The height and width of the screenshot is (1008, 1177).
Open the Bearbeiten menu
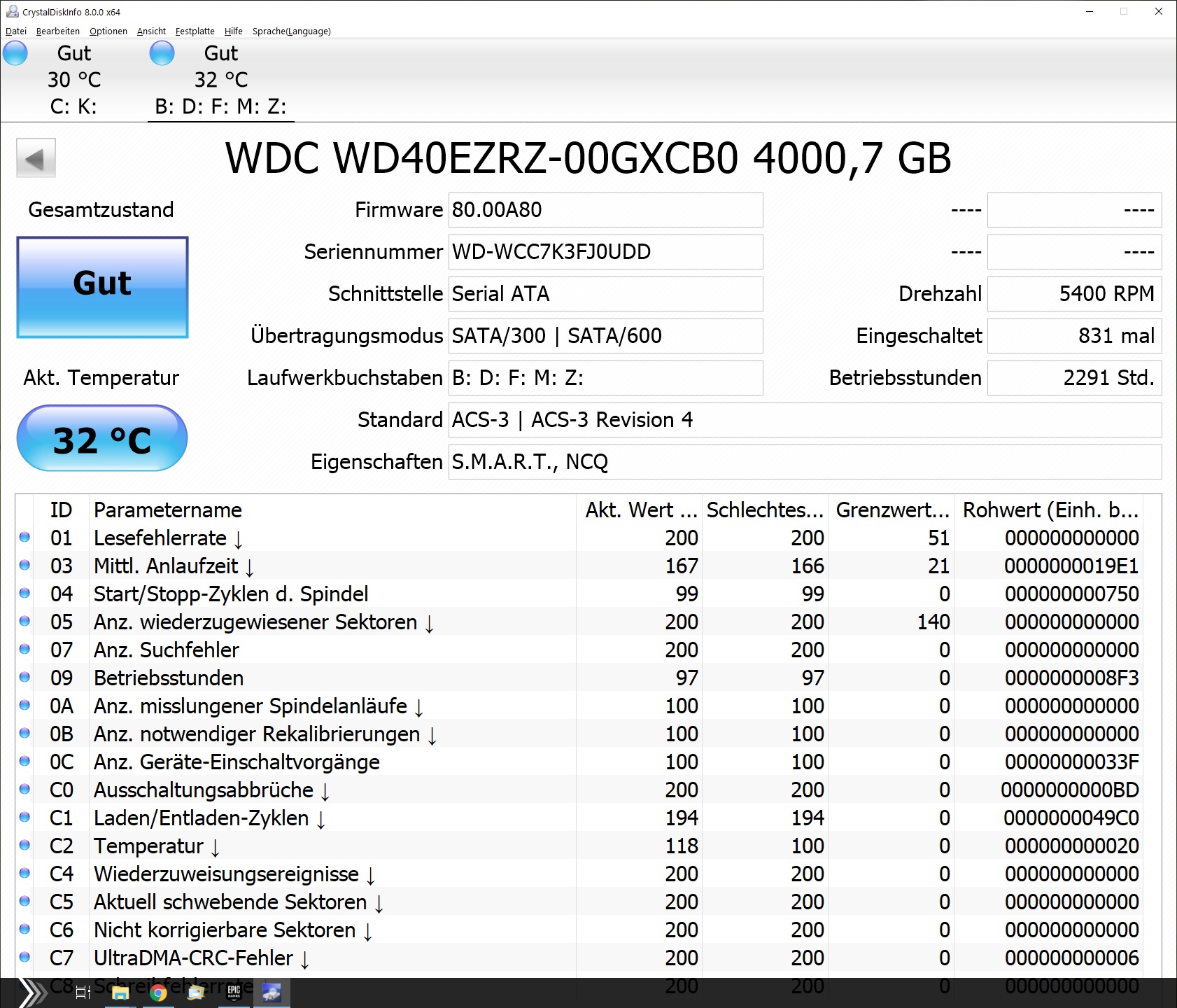(x=58, y=31)
